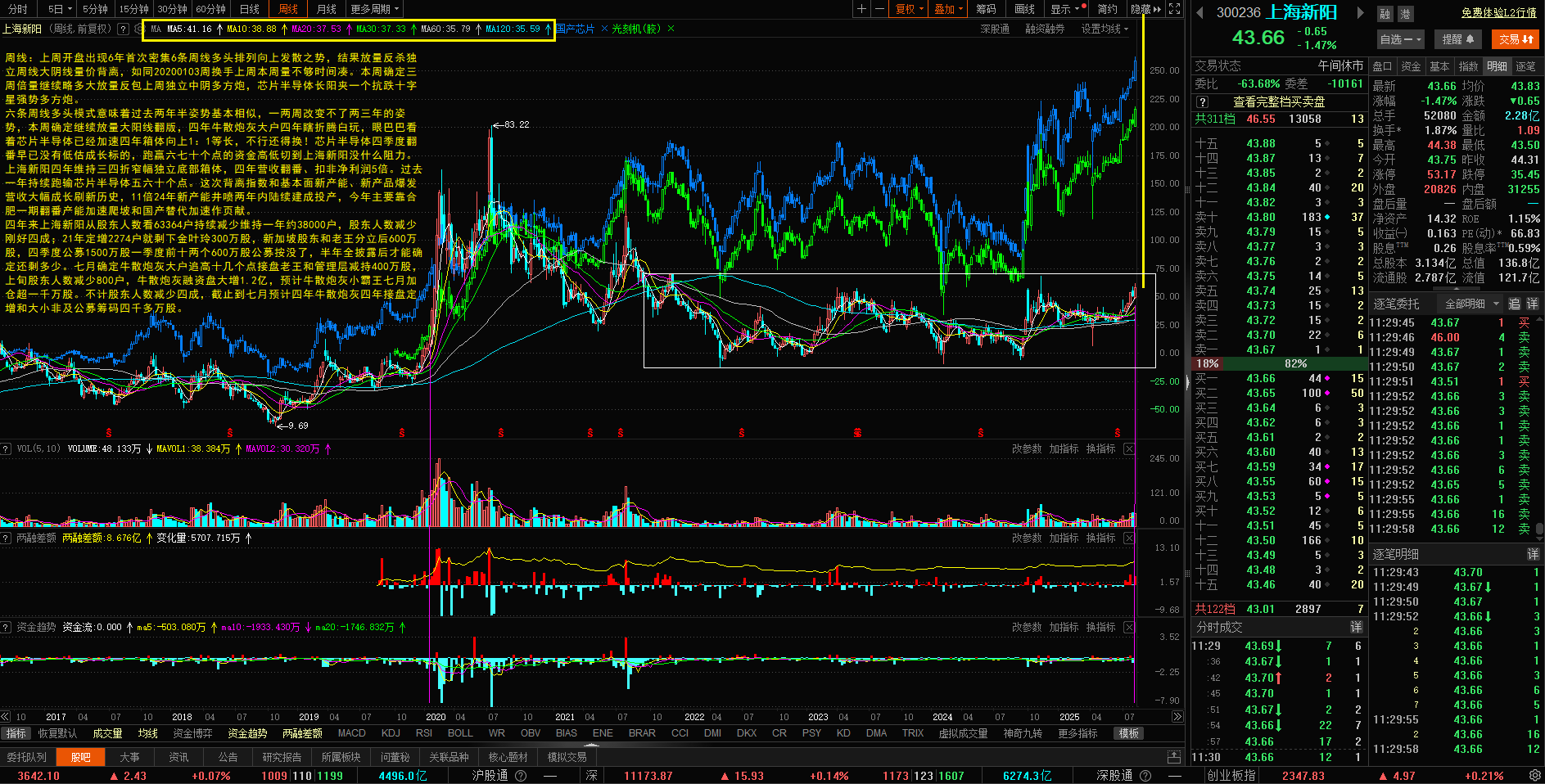
Task: Click 交易 trade button
Action: pos(1516,39)
